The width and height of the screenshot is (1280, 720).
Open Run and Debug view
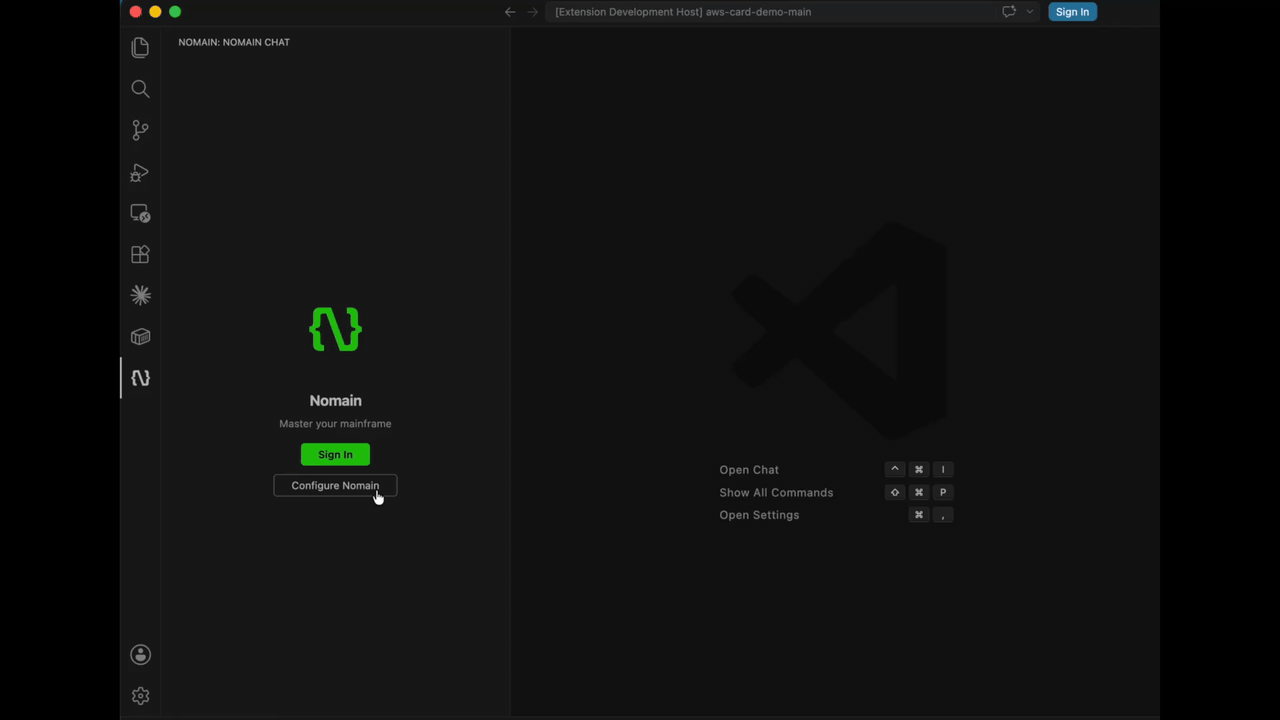coord(140,172)
